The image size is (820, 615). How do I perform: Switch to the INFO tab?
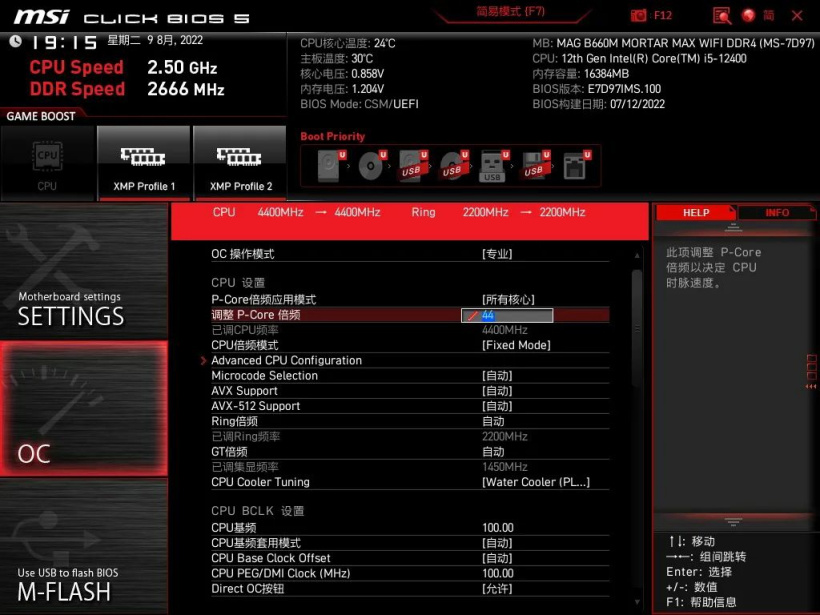[777, 213]
